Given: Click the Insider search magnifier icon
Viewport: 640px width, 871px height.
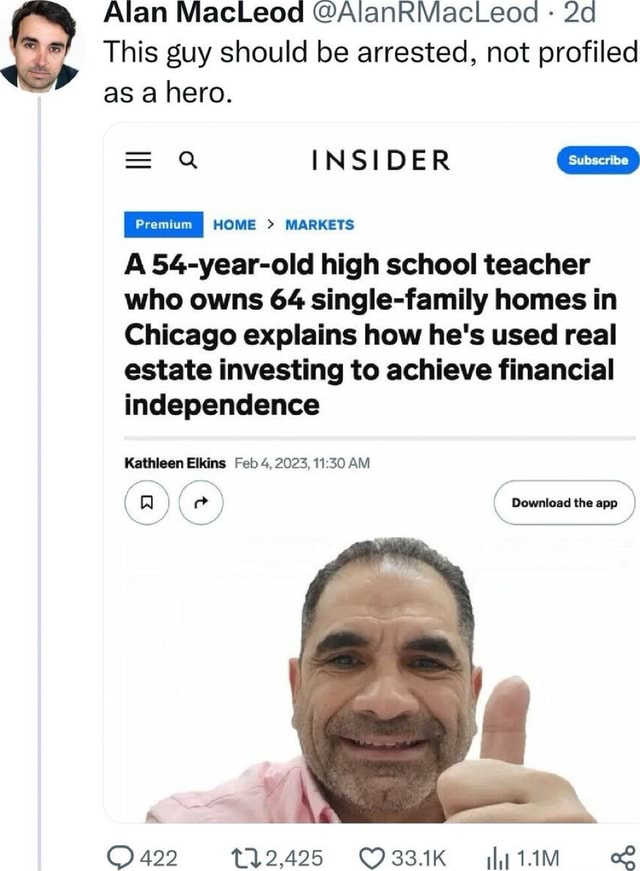Looking at the screenshot, I should tap(188, 160).
